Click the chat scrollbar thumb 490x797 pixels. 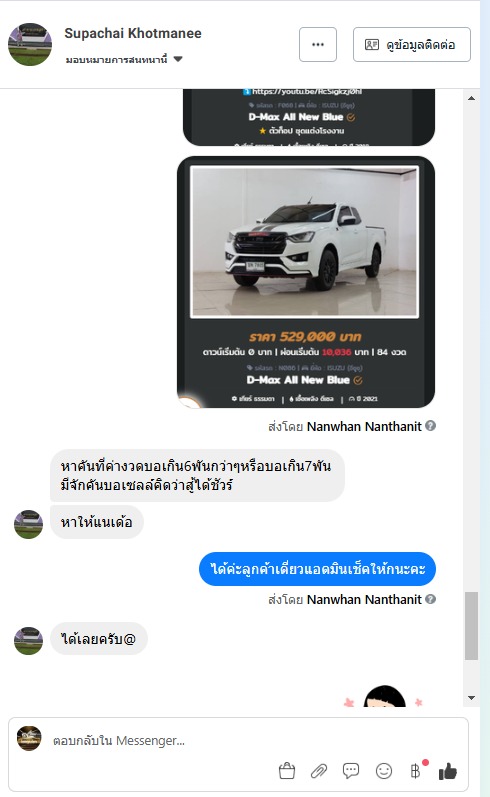pos(471,625)
